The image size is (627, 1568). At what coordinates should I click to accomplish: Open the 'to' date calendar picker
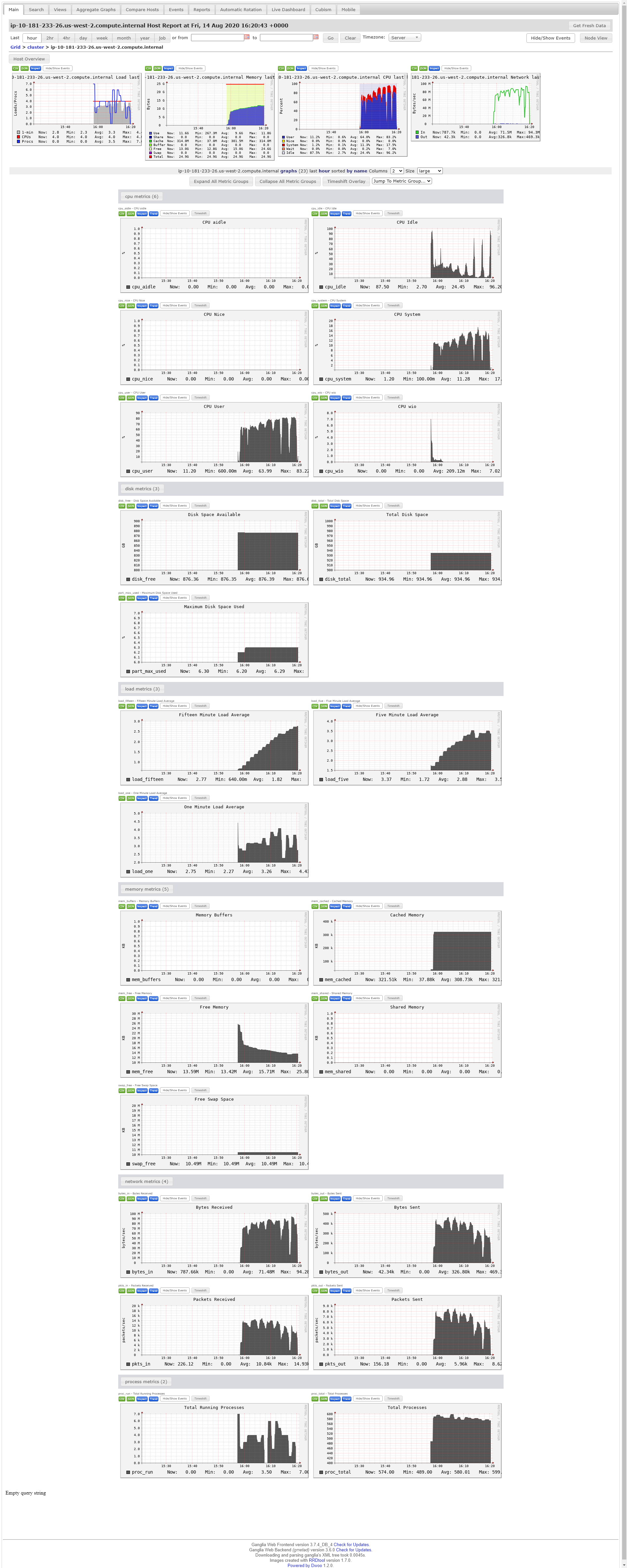point(315,37)
